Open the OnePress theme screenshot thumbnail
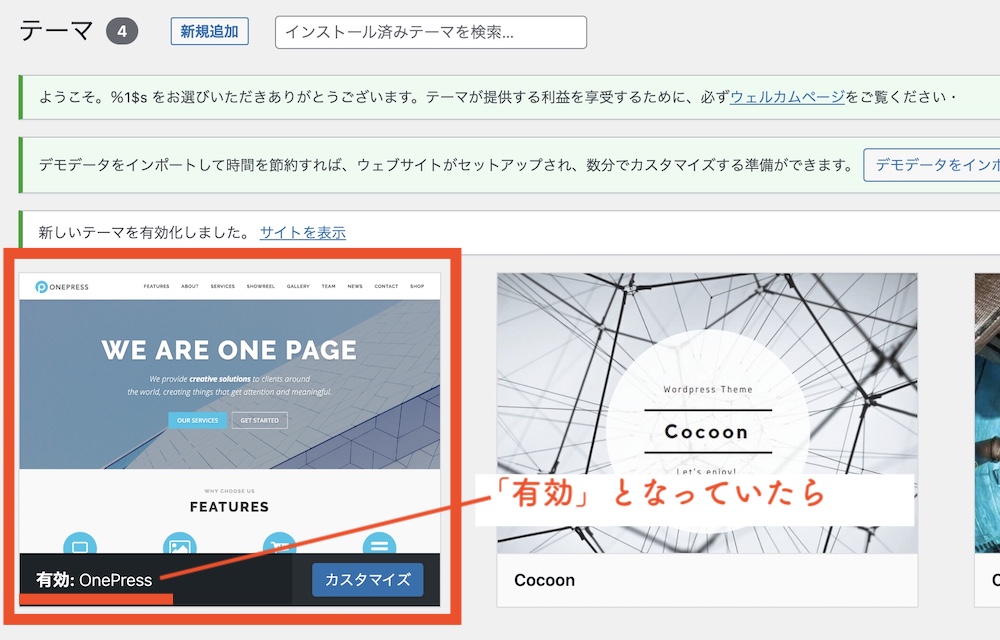The height and width of the screenshot is (640, 1000). [230, 413]
